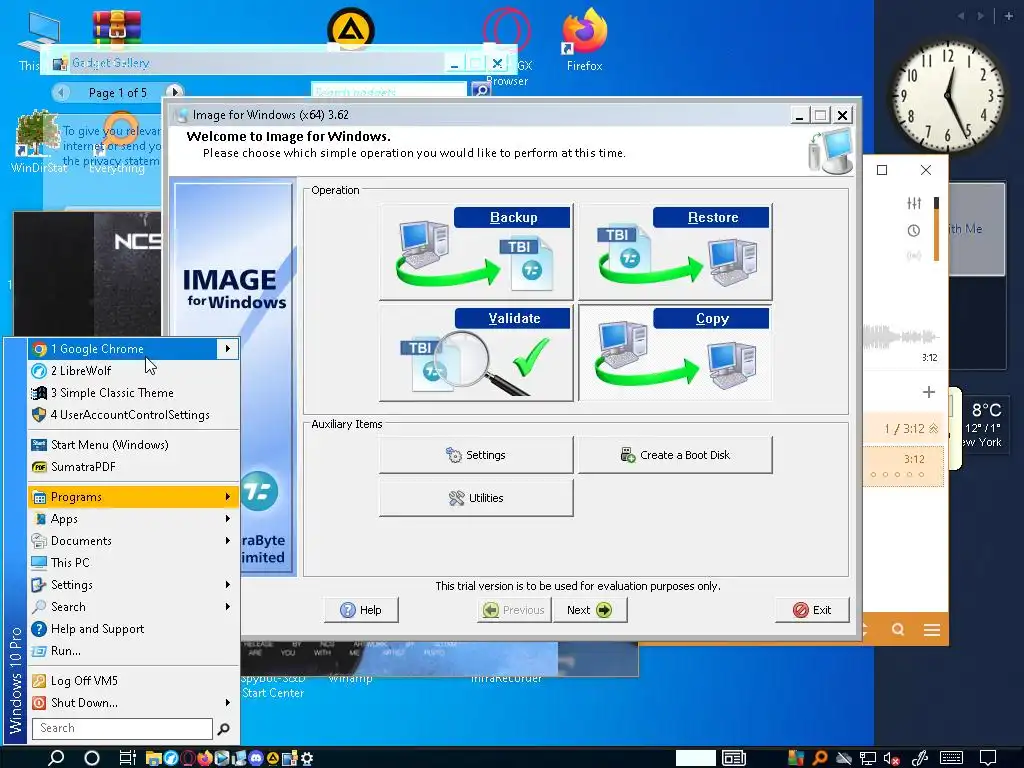This screenshot has height=768, width=1024.
Task: Open Task View on taskbar
Action: pos(127,758)
